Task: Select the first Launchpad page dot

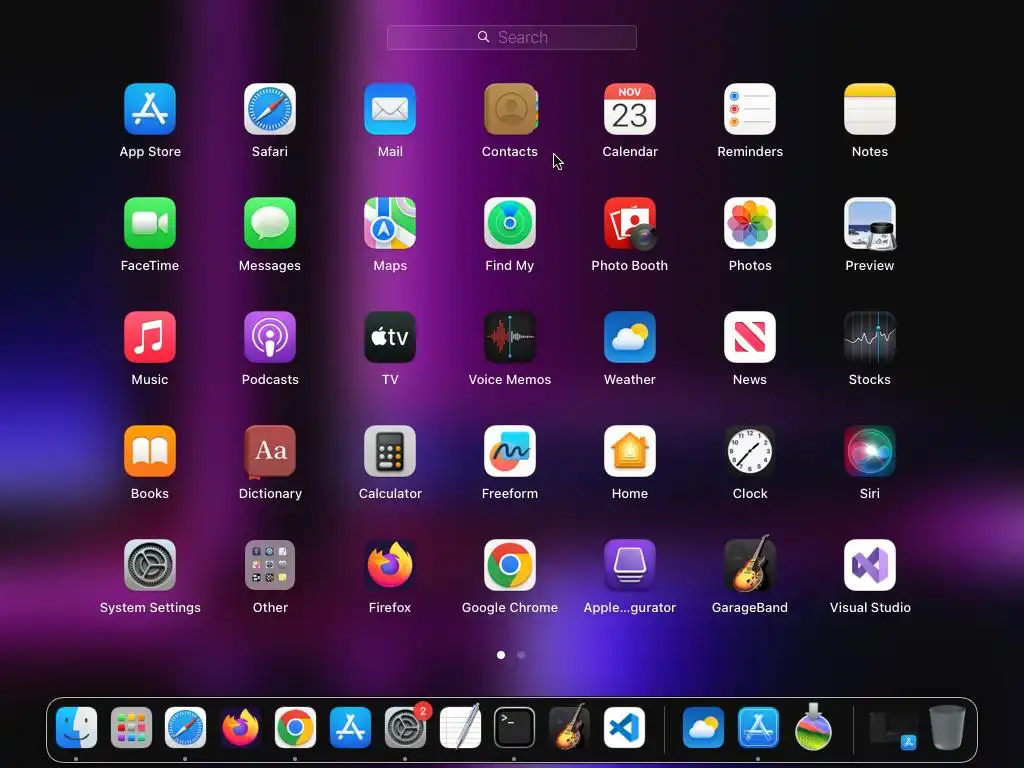Action: coord(501,654)
